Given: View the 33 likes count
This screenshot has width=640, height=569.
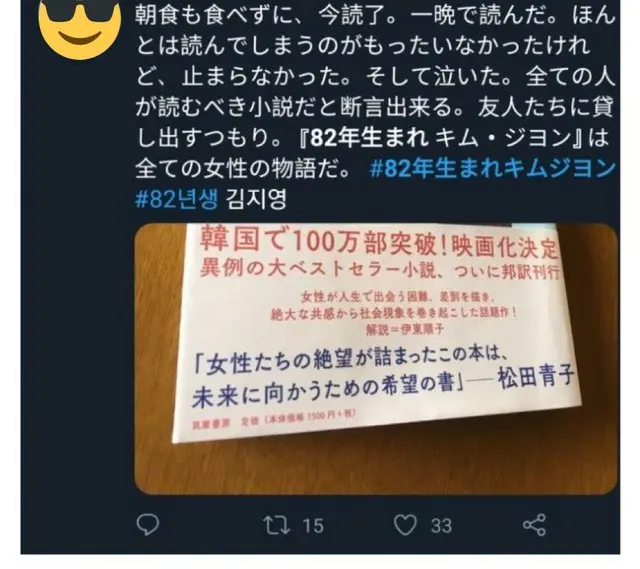Looking at the screenshot, I should point(441,526).
